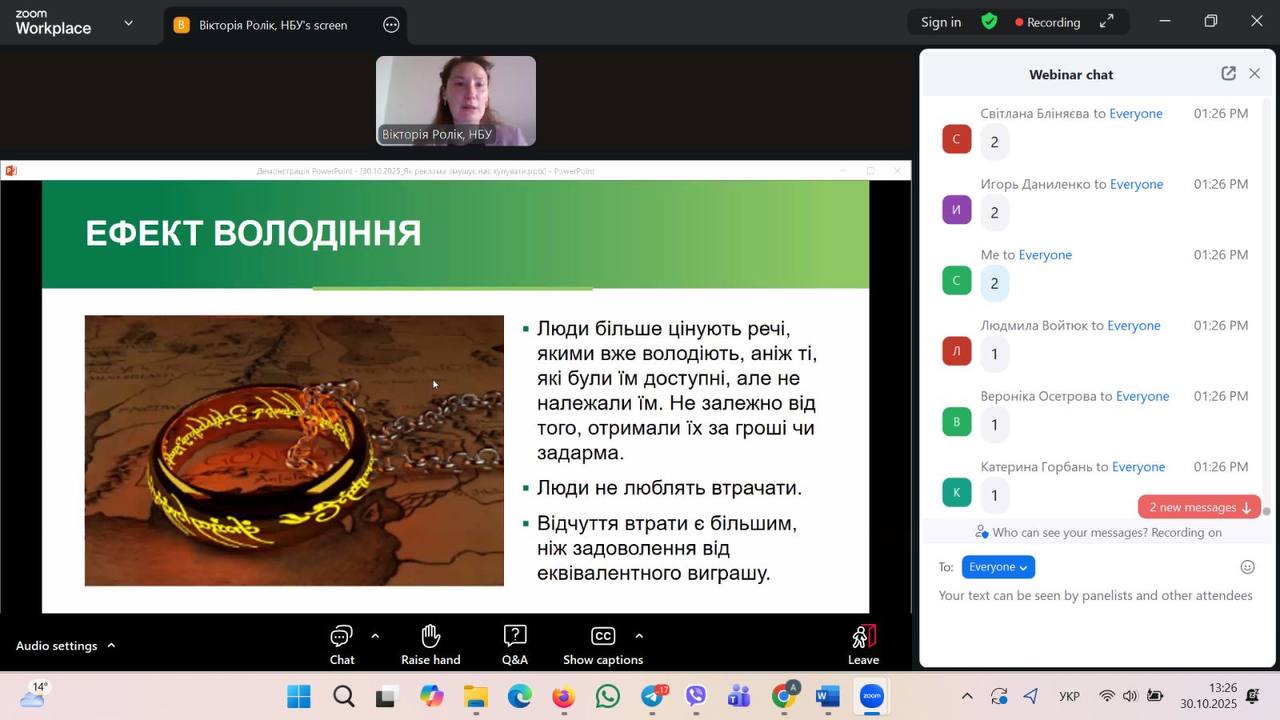Open the green security shield info
This screenshot has width=1280, height=720.
[x=989, y=22]
